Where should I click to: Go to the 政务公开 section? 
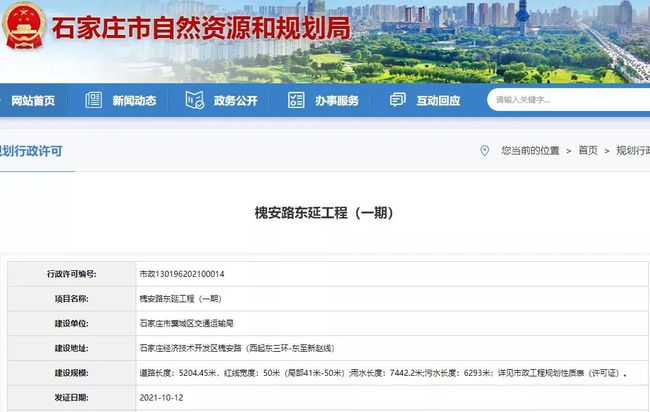click(235, 101)
